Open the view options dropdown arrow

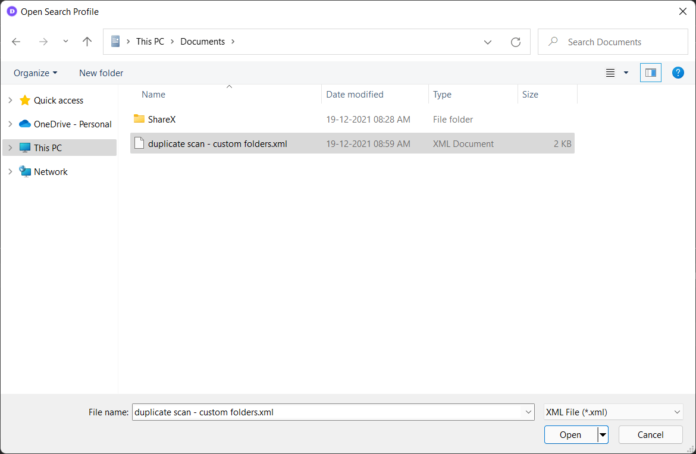(626, 73)
